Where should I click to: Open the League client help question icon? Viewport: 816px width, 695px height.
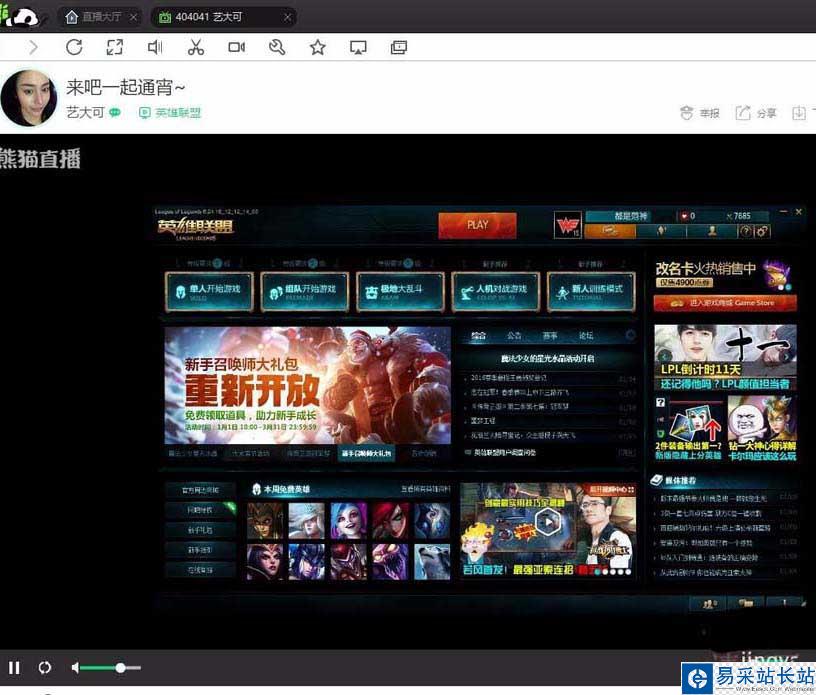(746, 231)
